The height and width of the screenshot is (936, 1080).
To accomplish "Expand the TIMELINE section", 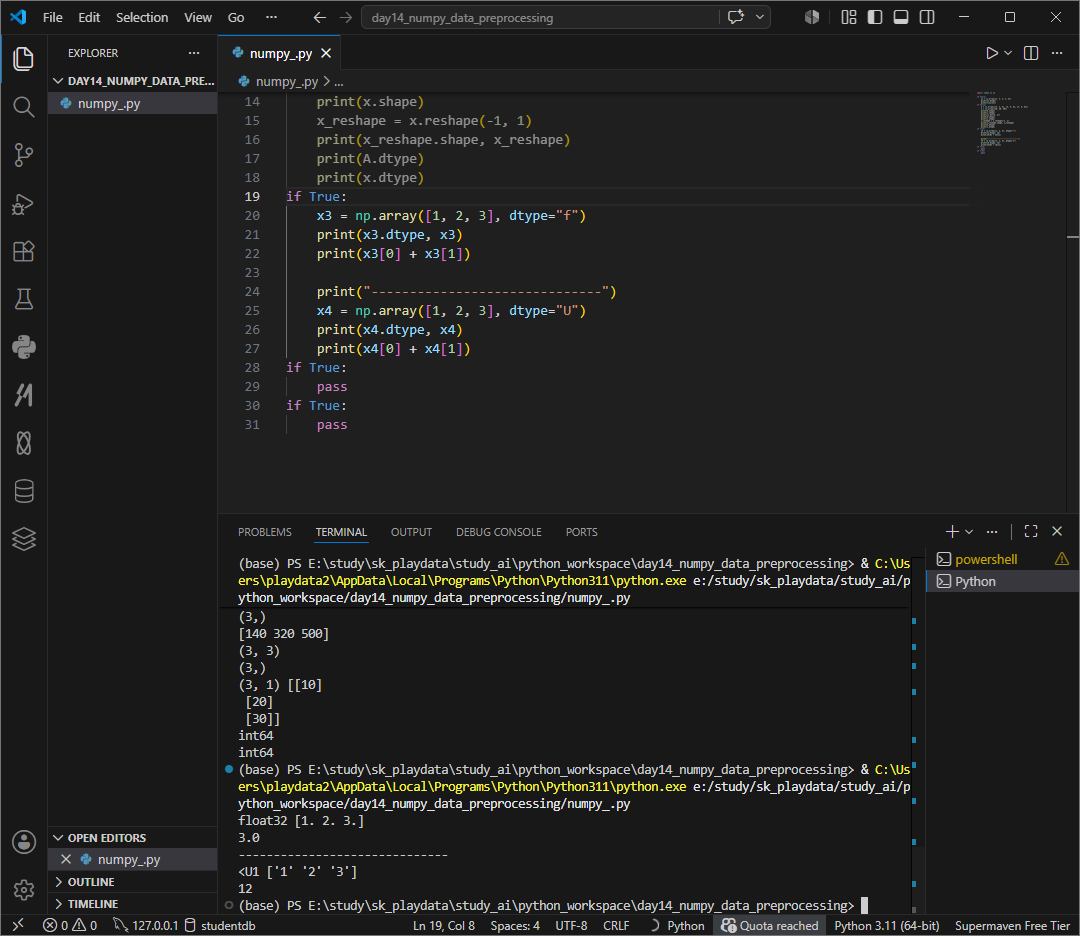I will tap(132, 904).
